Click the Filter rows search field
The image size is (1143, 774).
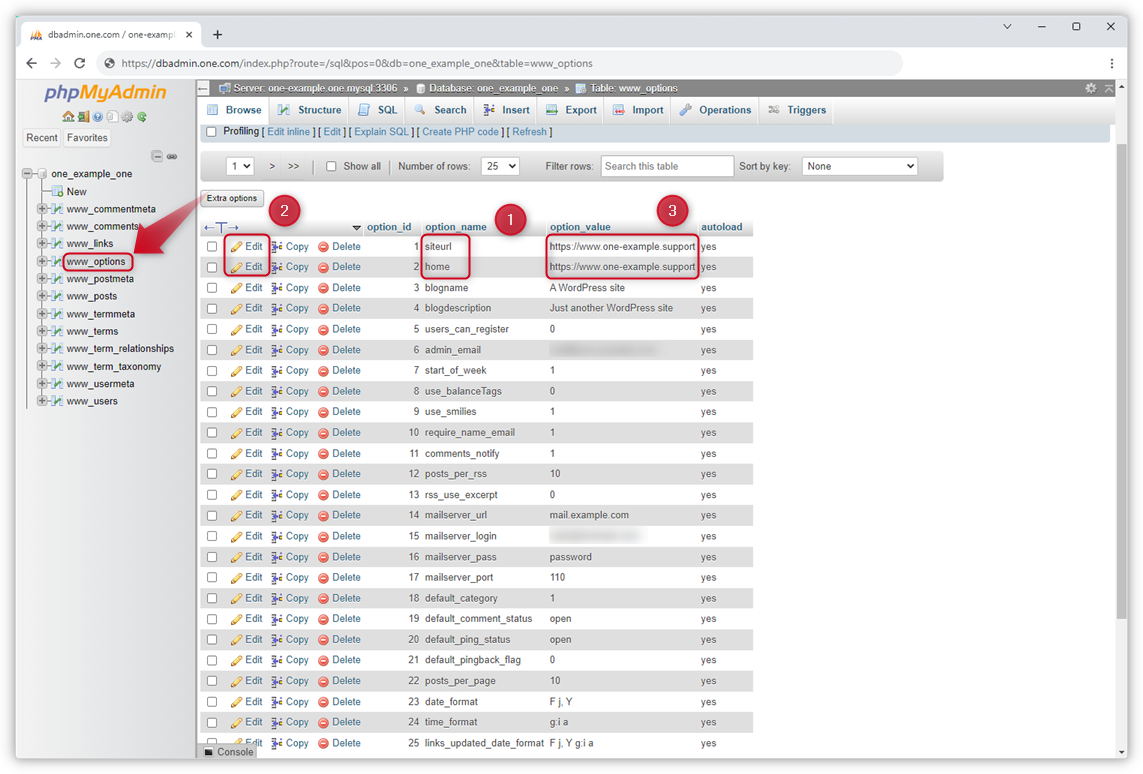click(x=667, y=166)
